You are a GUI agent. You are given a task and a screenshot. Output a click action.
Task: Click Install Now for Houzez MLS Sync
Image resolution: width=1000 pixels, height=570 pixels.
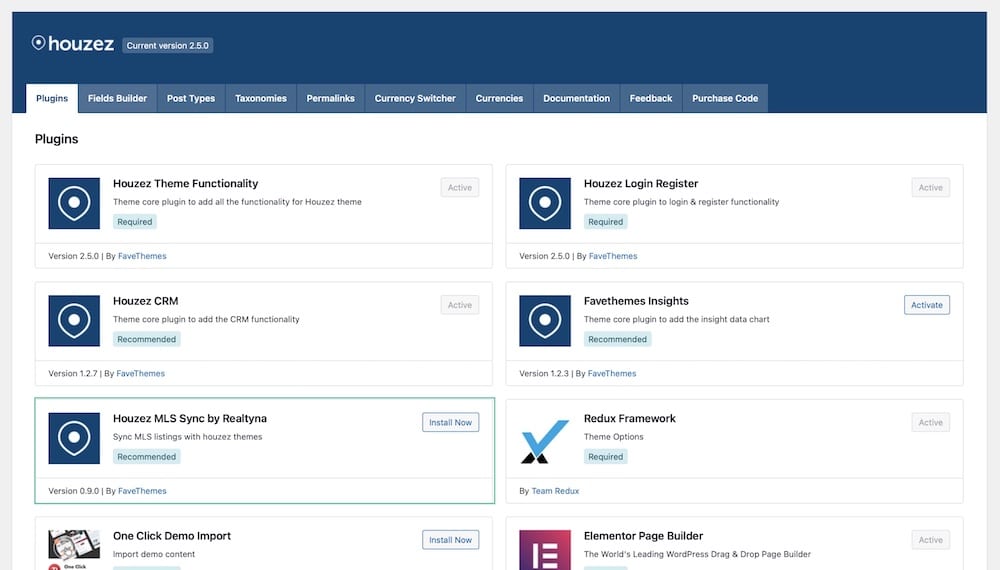point(450,422)
